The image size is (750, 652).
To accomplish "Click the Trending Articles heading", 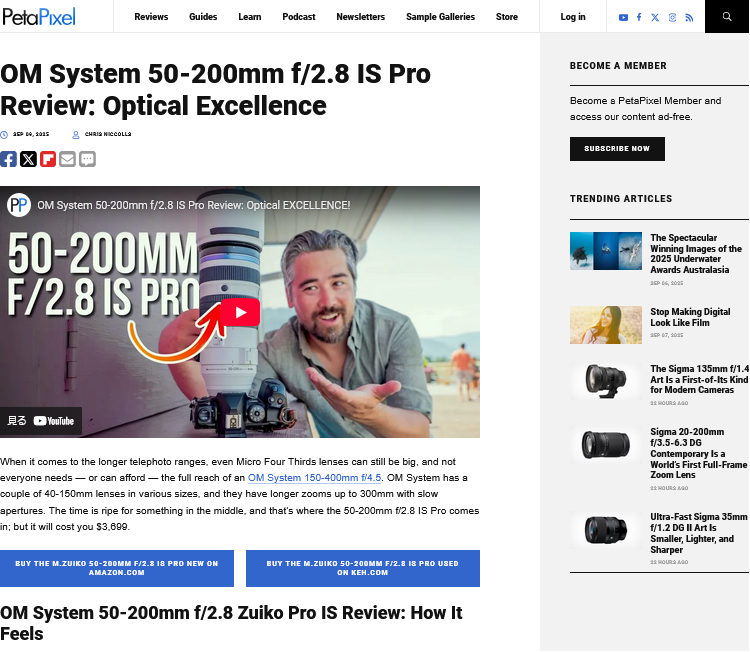I will 621,199.
